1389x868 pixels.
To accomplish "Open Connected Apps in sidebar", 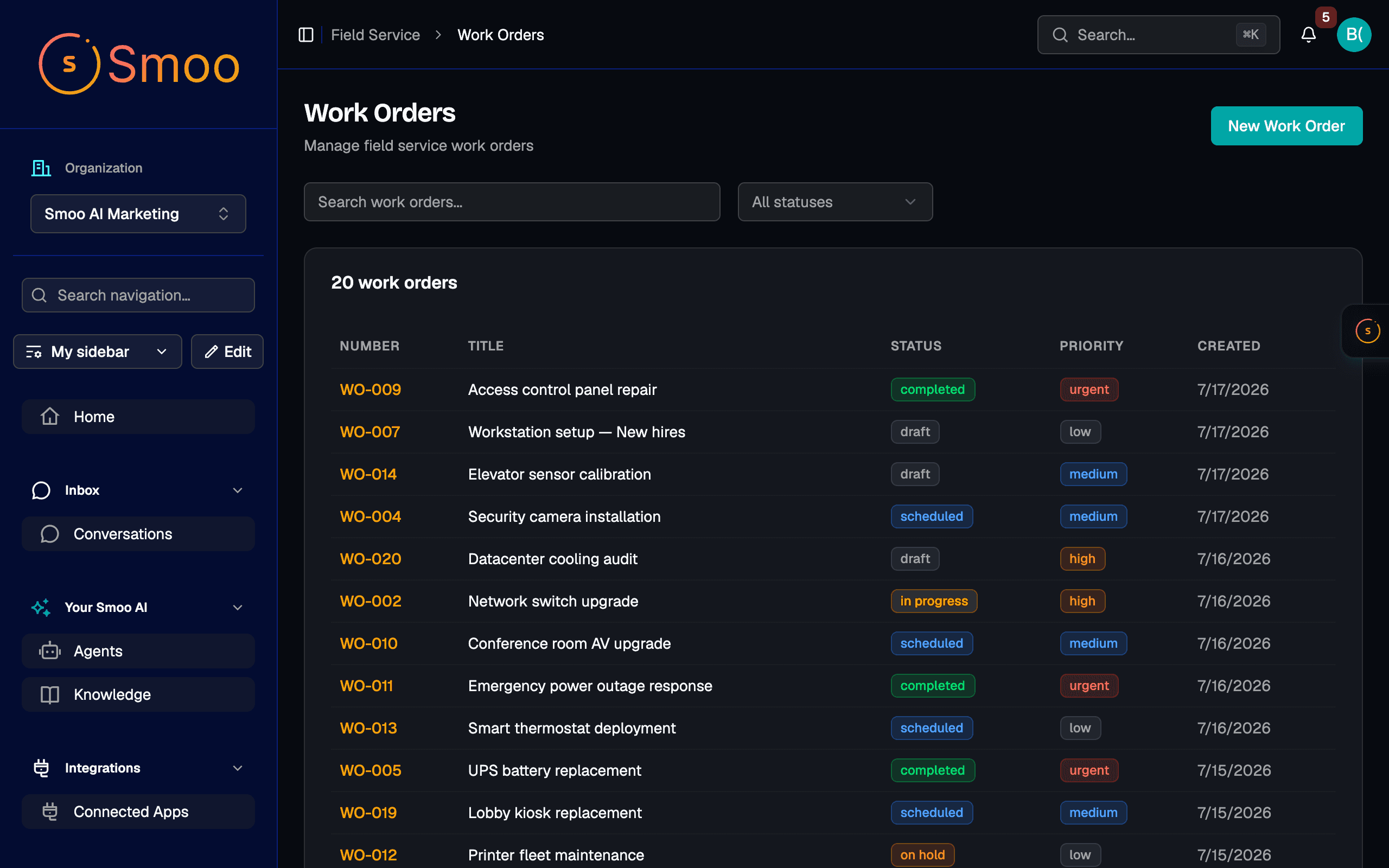I will click(138, 812).
